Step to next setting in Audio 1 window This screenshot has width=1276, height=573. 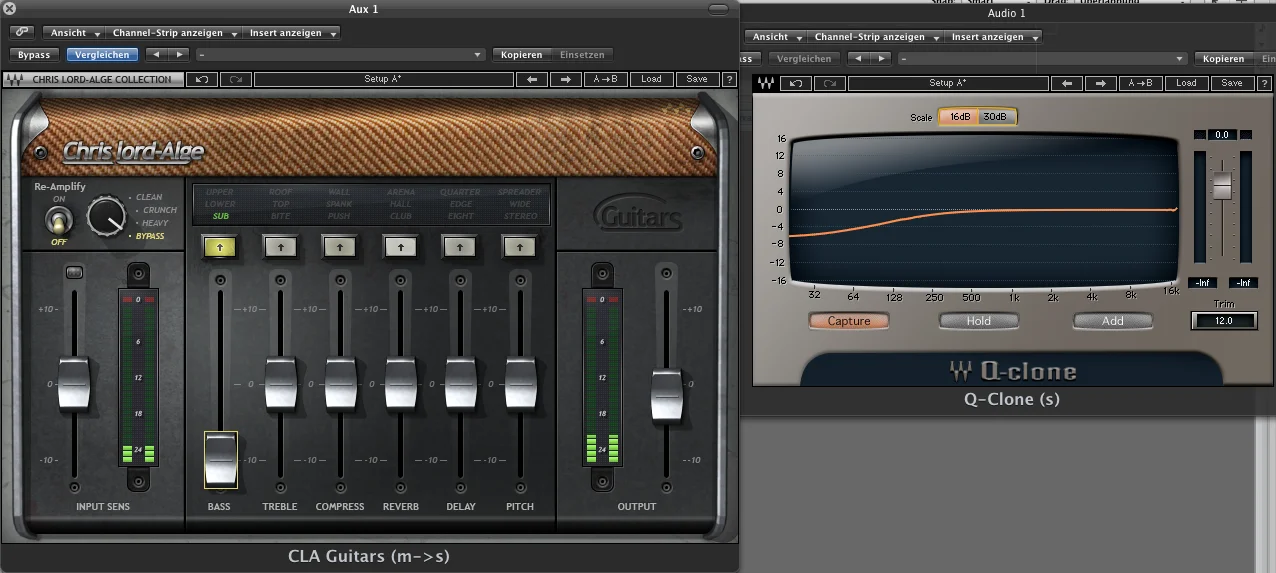point(883,59)
